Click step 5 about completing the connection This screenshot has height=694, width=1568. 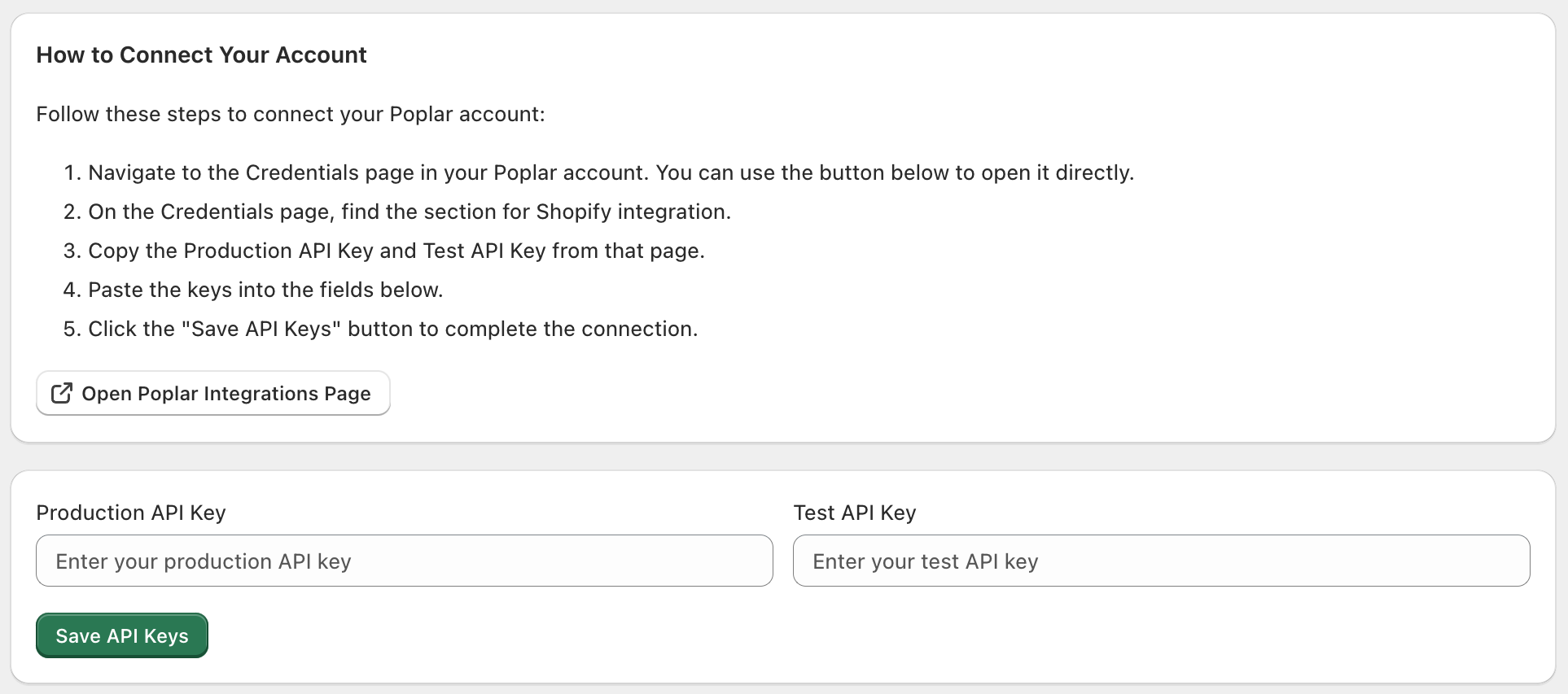pos(393,329)
